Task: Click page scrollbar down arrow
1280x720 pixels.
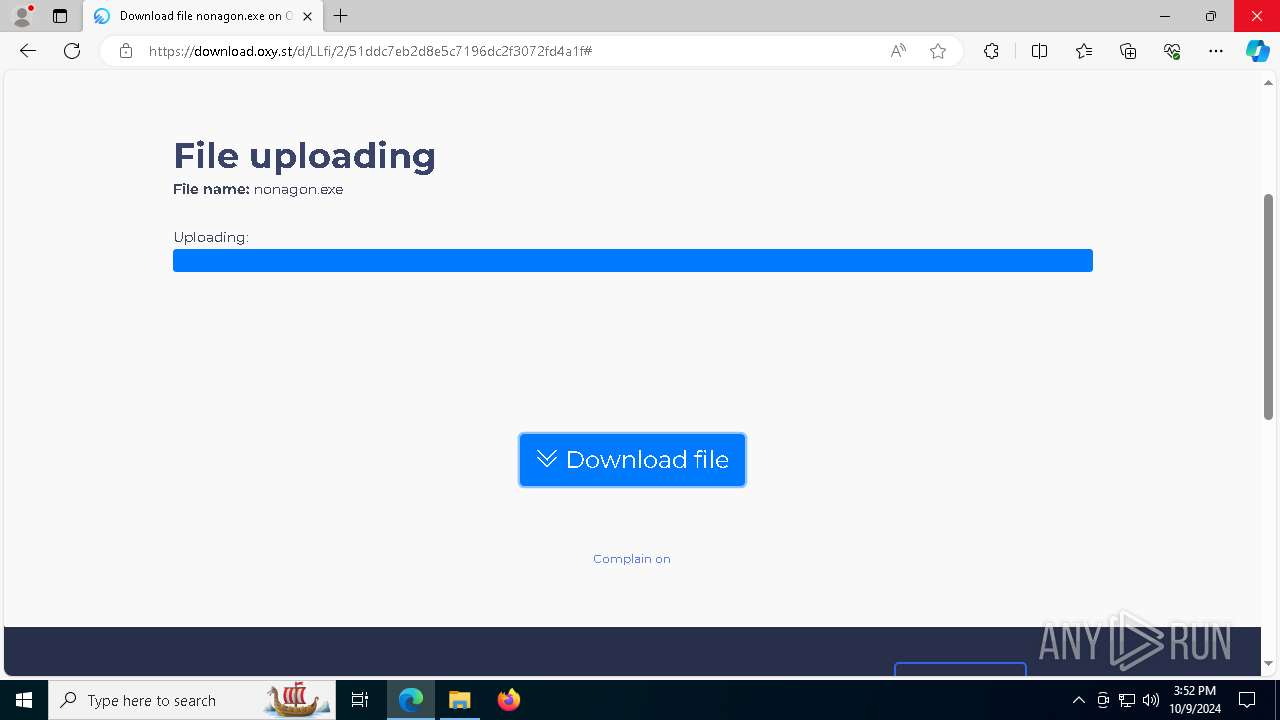Action: point(1268,663)
